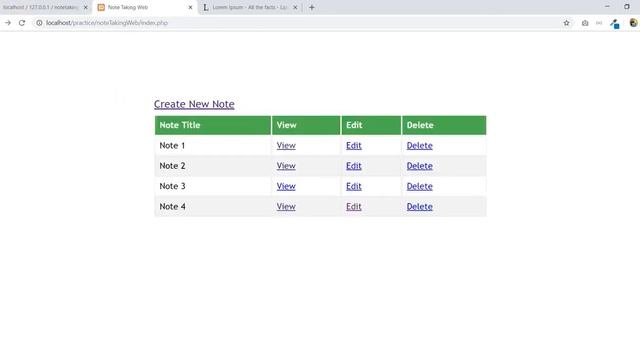View site information icon in address bar
The height and width of the screenshot is (360, 640).
point(39,23)
